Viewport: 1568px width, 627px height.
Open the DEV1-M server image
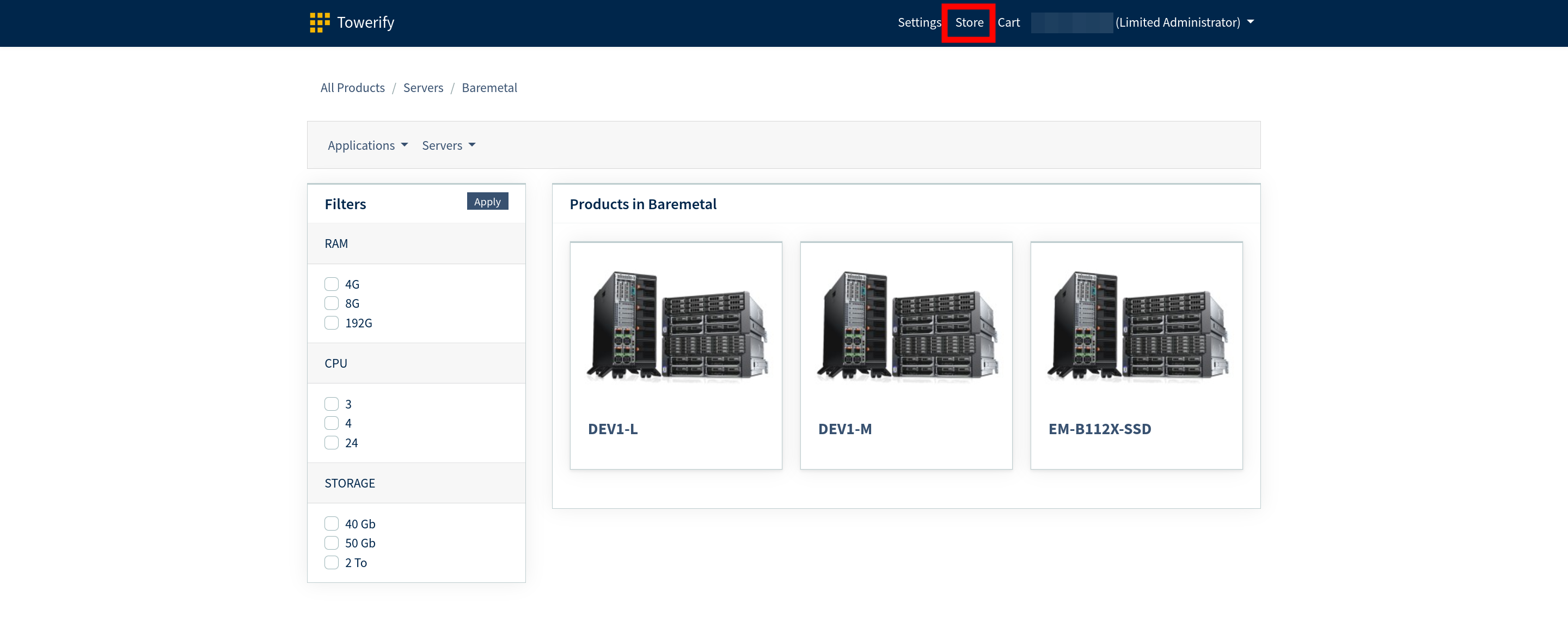pyautogui.click(x=906, y=325)
